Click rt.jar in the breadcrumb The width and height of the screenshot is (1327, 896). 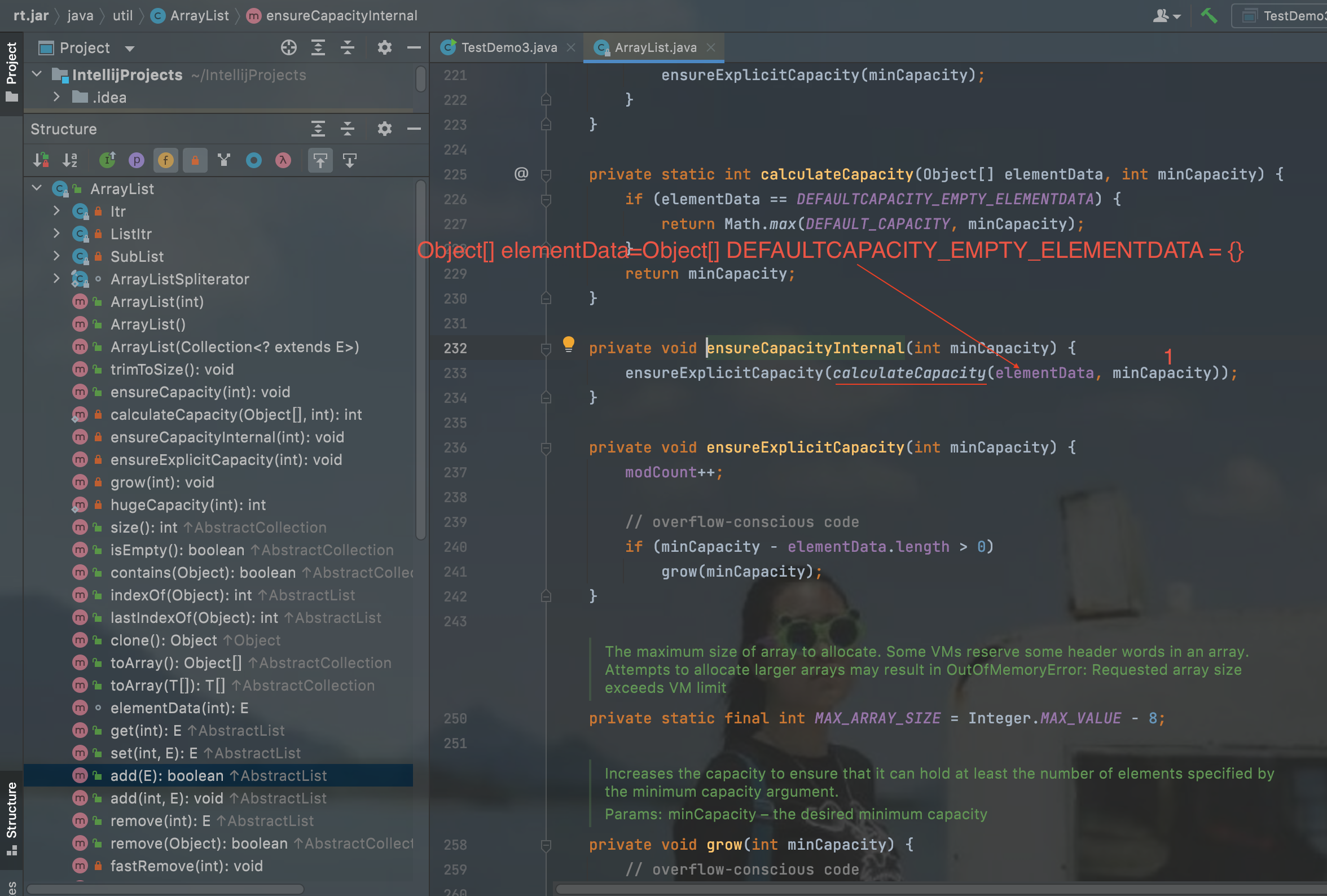pyautogui.click(x=31, y=15)
